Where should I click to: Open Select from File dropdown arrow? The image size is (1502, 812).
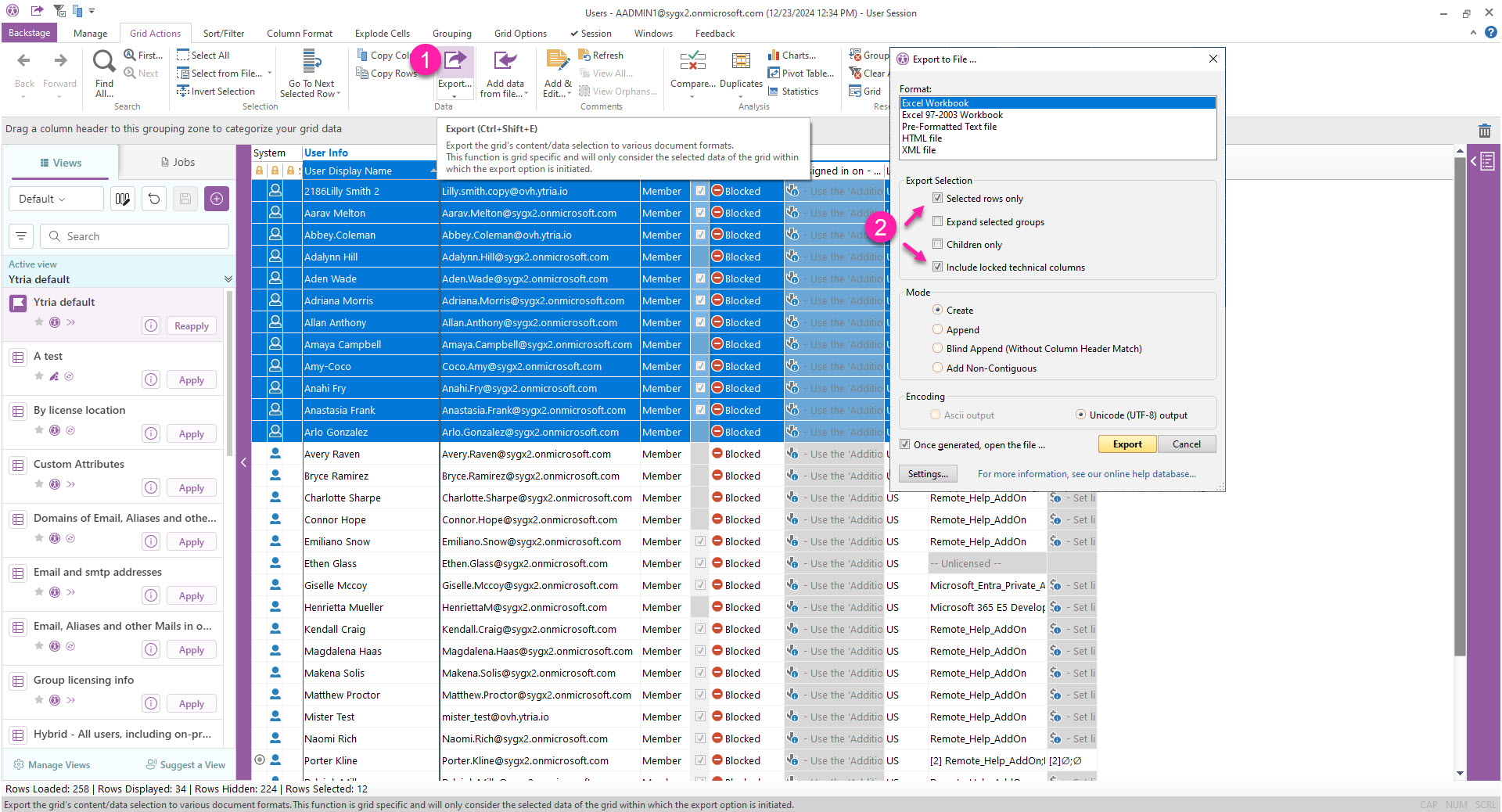click(270, 73)
